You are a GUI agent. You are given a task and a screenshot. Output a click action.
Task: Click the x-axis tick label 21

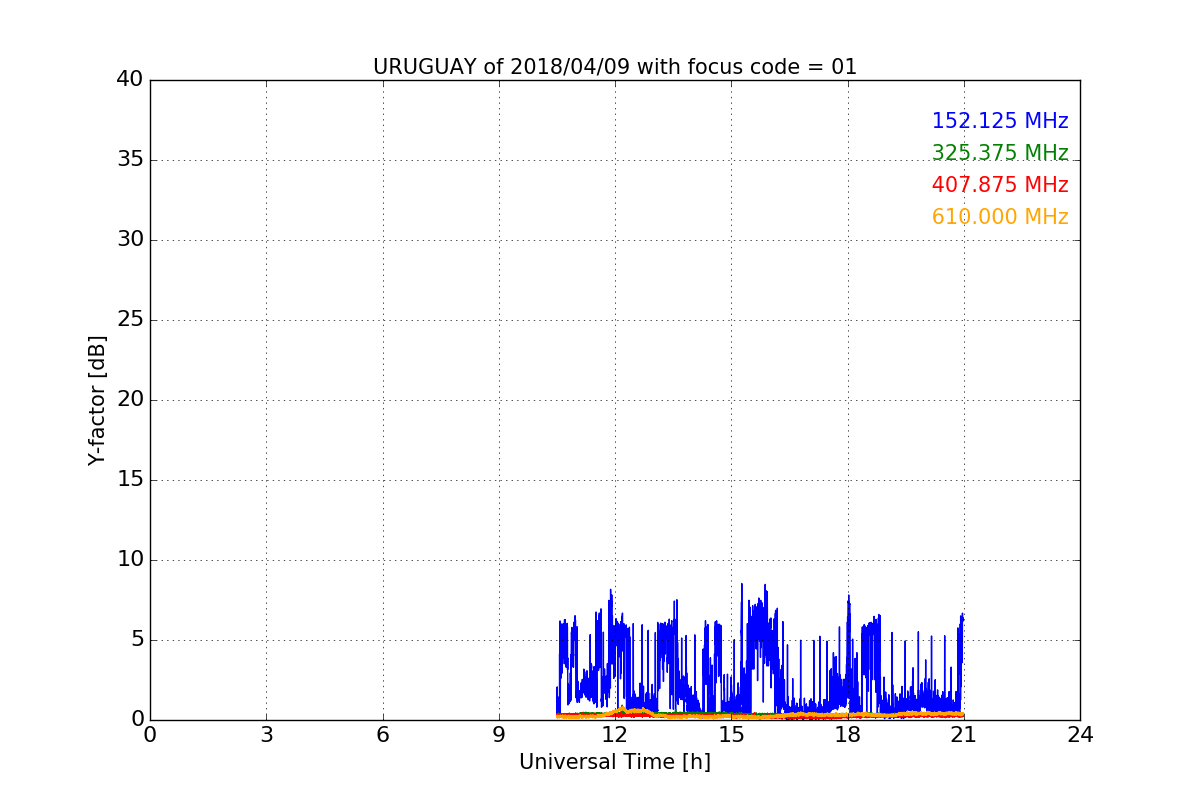pos(964,735)
